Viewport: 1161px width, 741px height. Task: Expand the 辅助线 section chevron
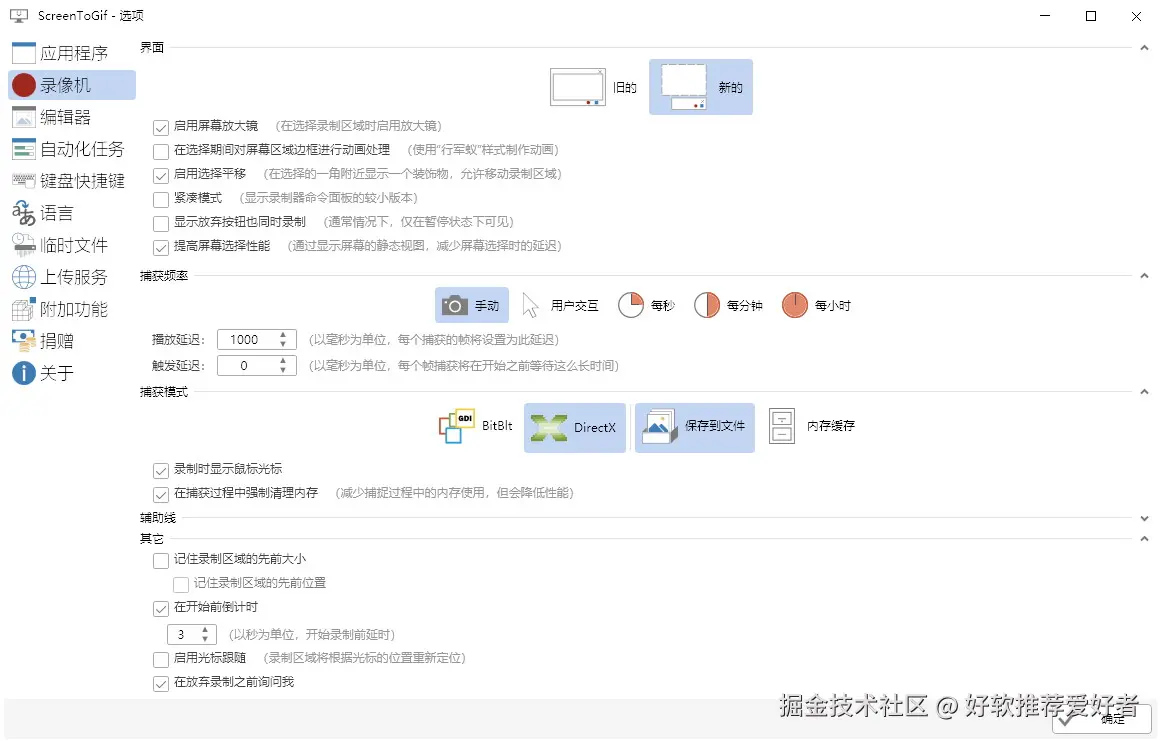1144,518
